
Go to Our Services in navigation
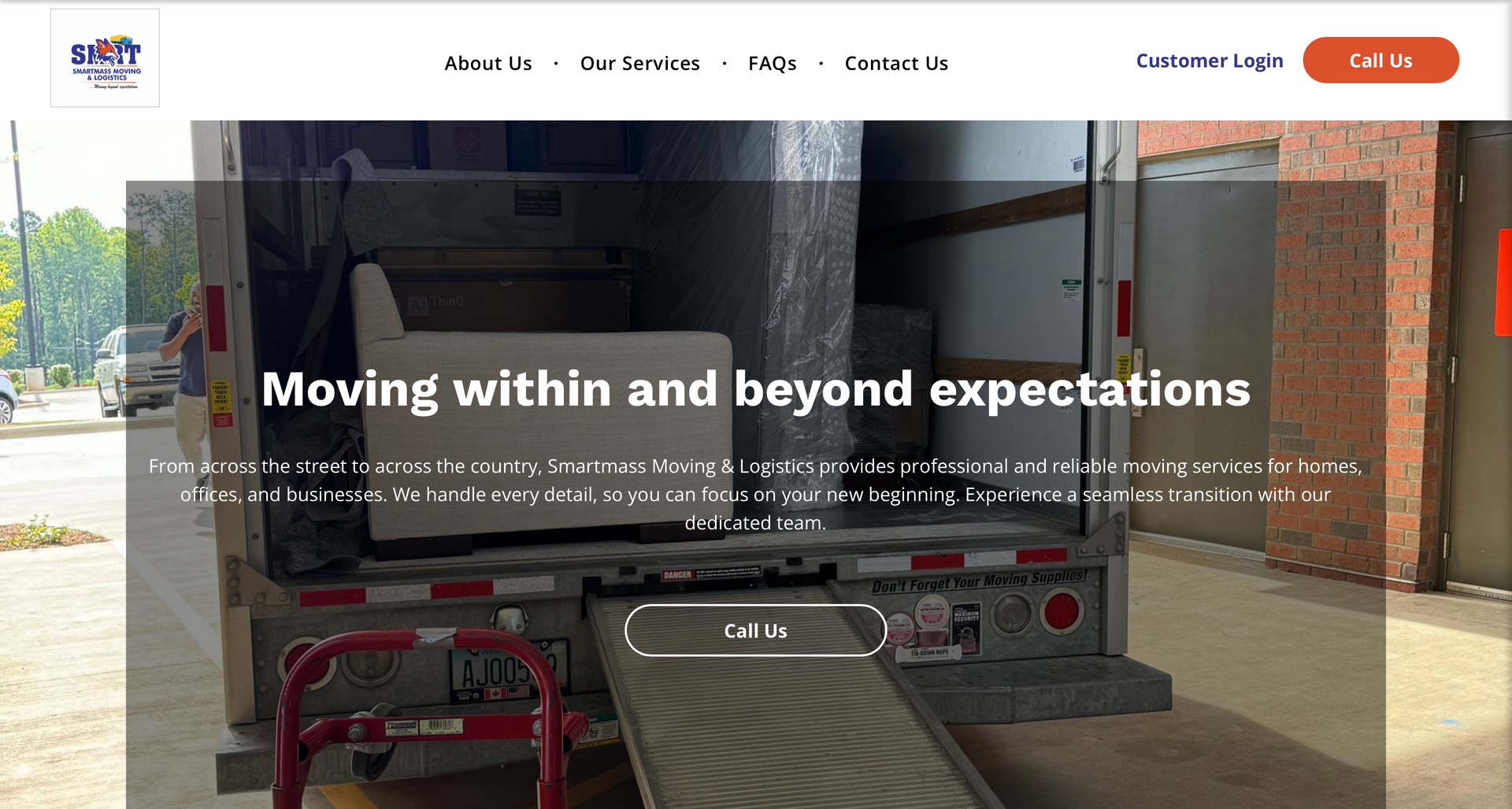640,63
